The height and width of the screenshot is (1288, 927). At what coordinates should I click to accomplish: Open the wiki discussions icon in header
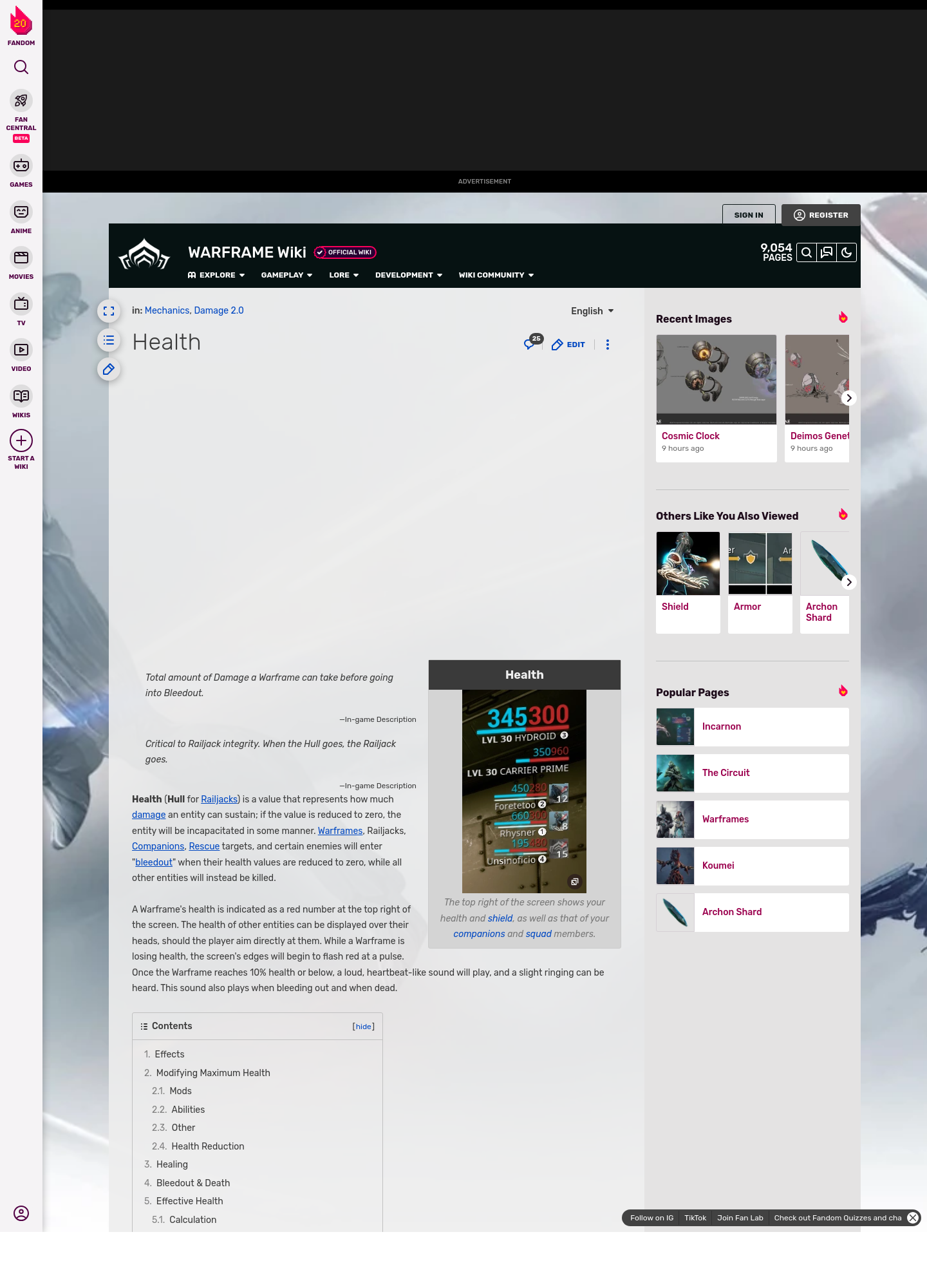tap(827, 252)
